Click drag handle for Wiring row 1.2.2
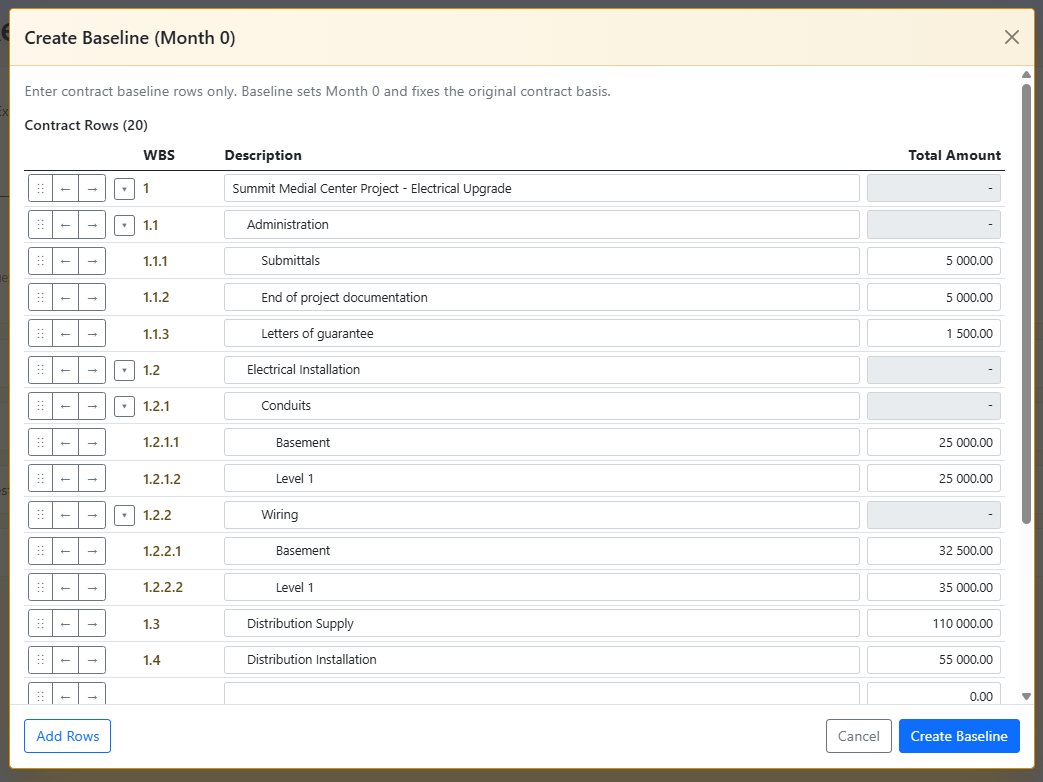 (x=40, y=515)
